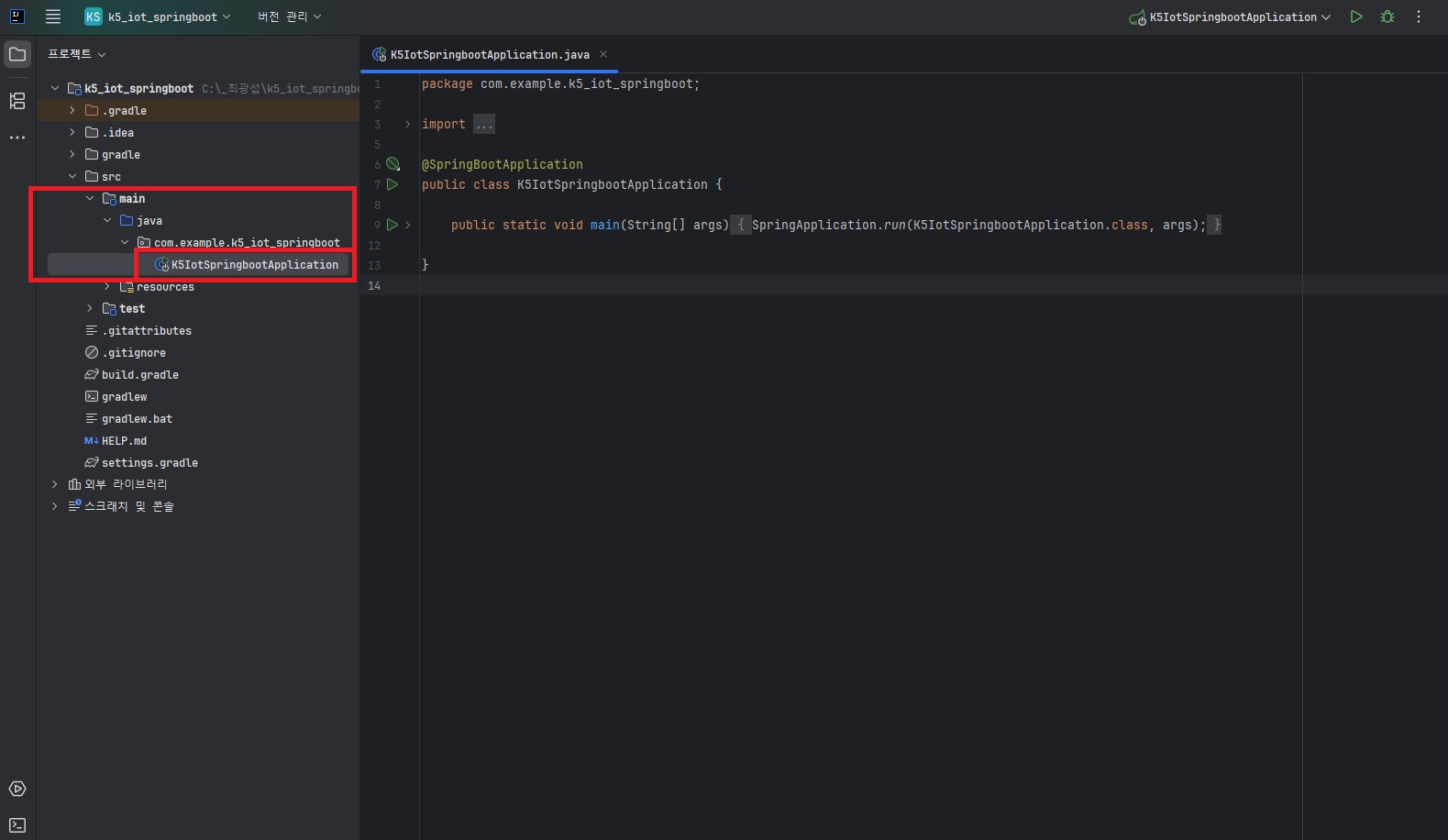Screen dimensions: 1448x840
Task: Collapse the src folder
Action: pos(72,176)
